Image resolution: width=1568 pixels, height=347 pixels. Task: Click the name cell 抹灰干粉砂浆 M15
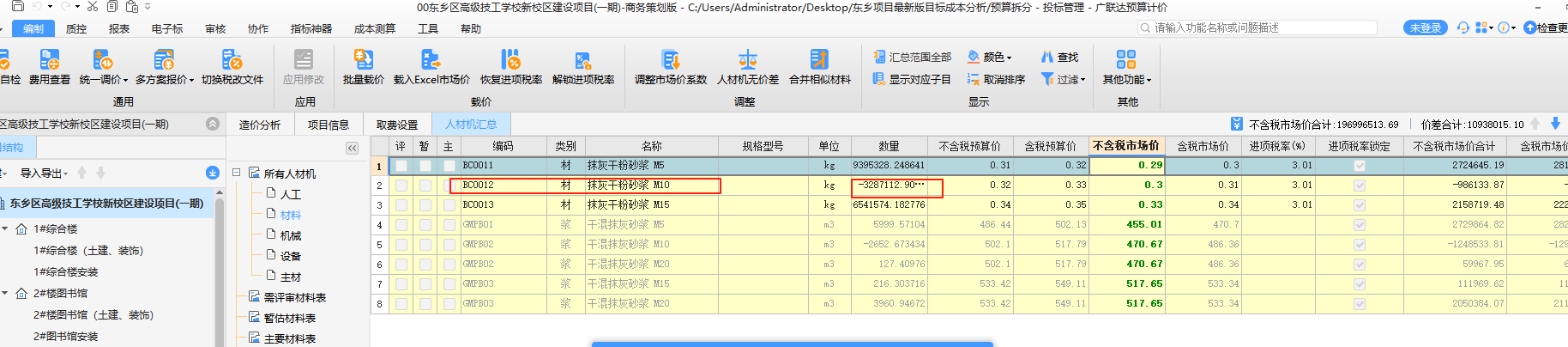pos(651,204)
